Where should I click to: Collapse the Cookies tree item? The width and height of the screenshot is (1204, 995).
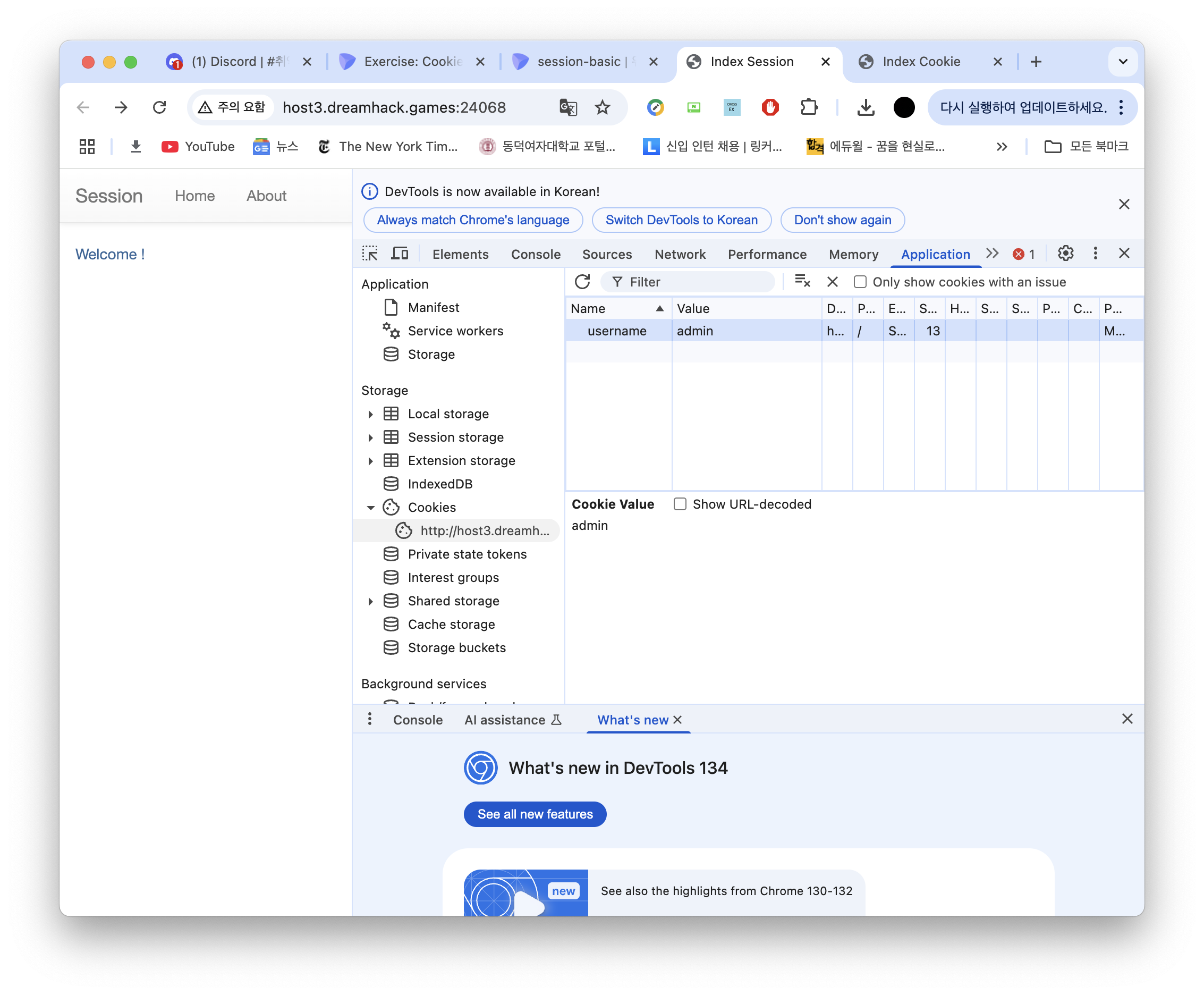(x=370, y=508)
